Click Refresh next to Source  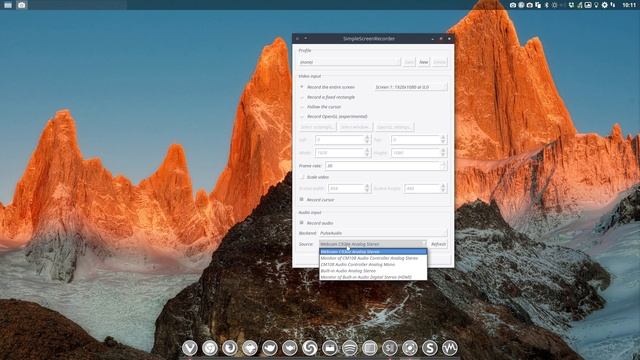(438, 244)
